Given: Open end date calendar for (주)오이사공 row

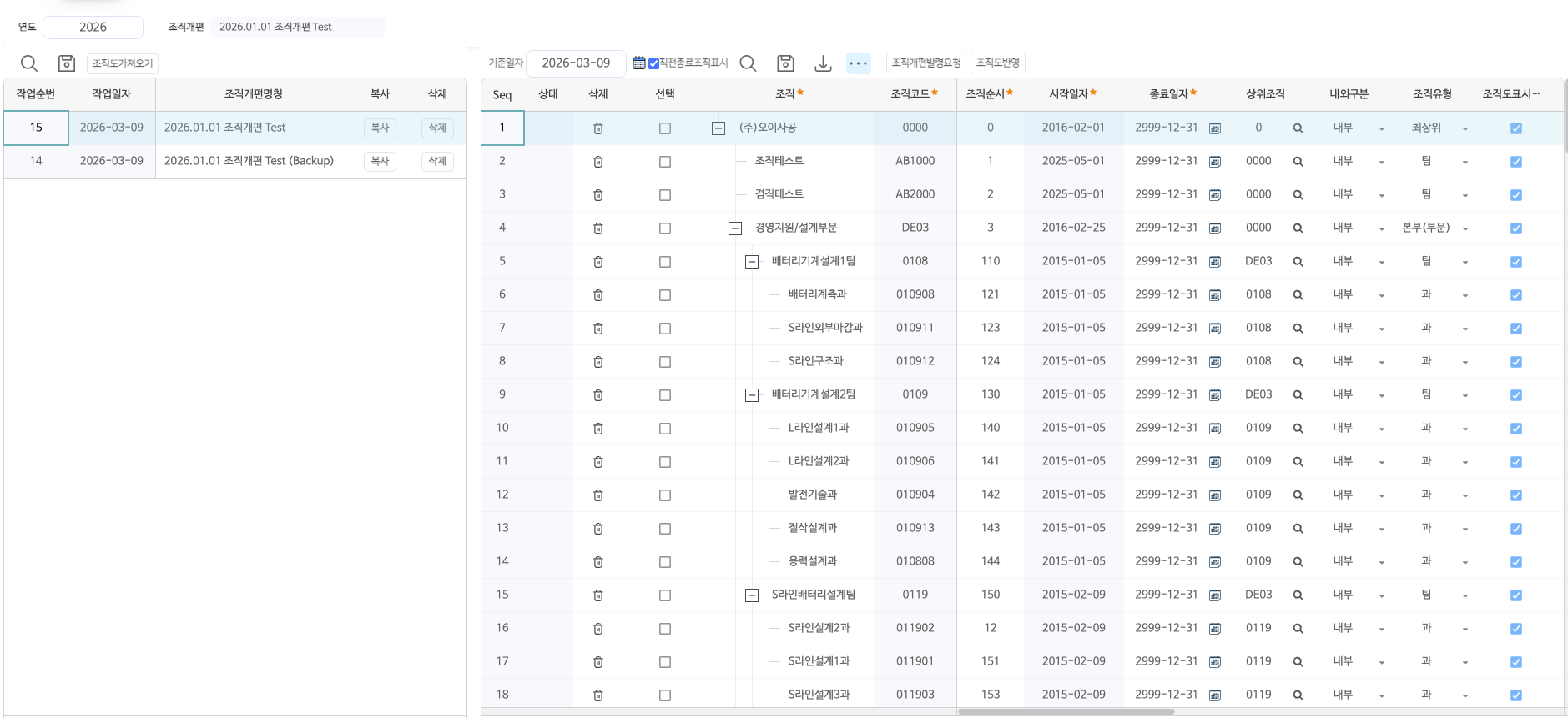Looking at the screenshot, I should pyautogui.click(x=1215, y=128).
